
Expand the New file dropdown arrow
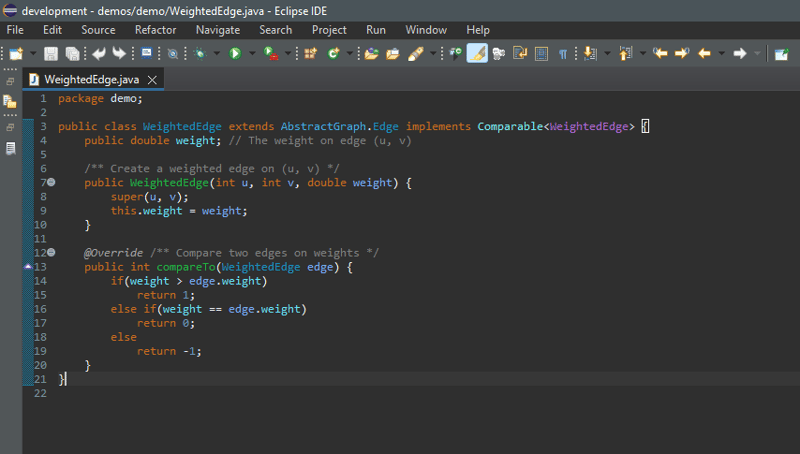(x=32, y=53)
